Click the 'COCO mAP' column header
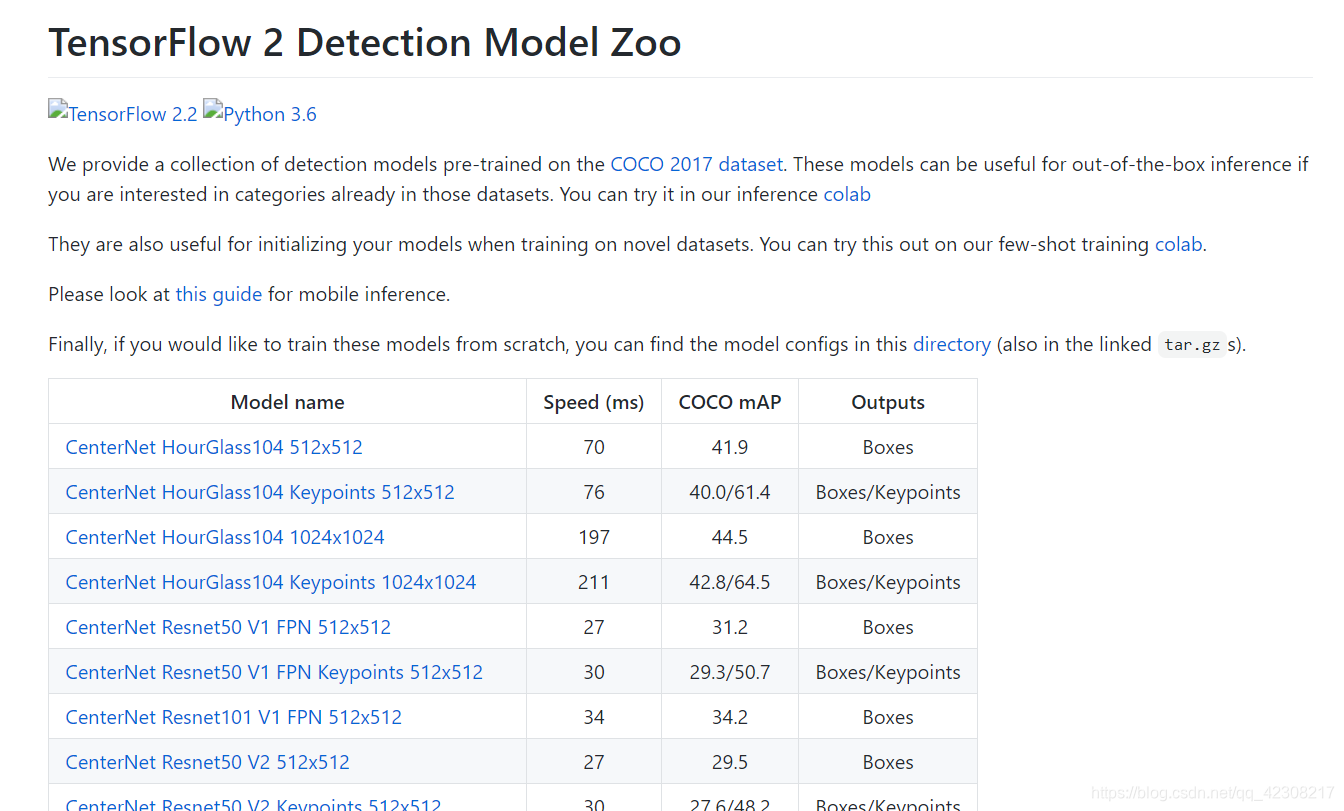This screenshot has width=1344, height=811. (730, 402)
